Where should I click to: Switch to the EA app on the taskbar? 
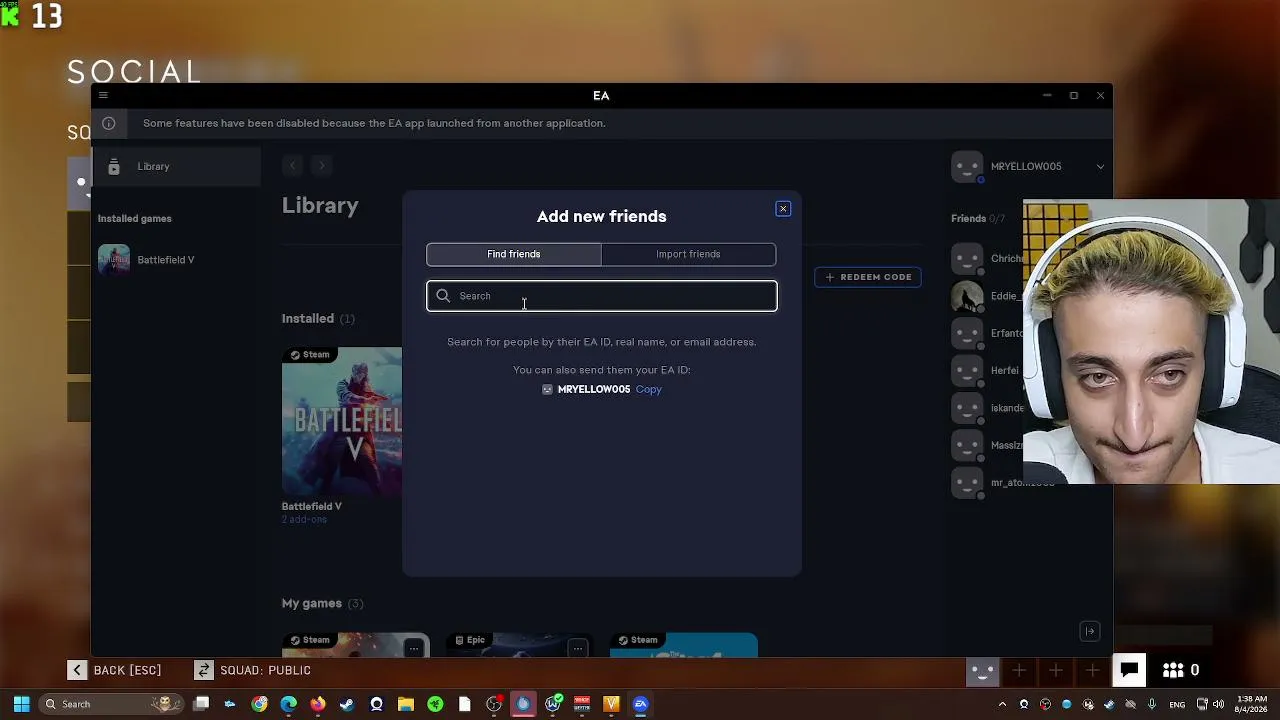coord(641,704)
